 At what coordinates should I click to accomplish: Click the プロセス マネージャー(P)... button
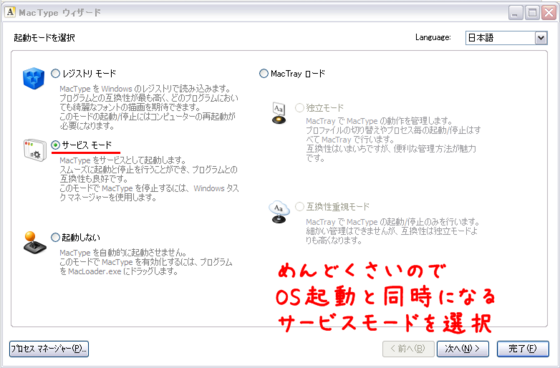[x=49, y=349]
